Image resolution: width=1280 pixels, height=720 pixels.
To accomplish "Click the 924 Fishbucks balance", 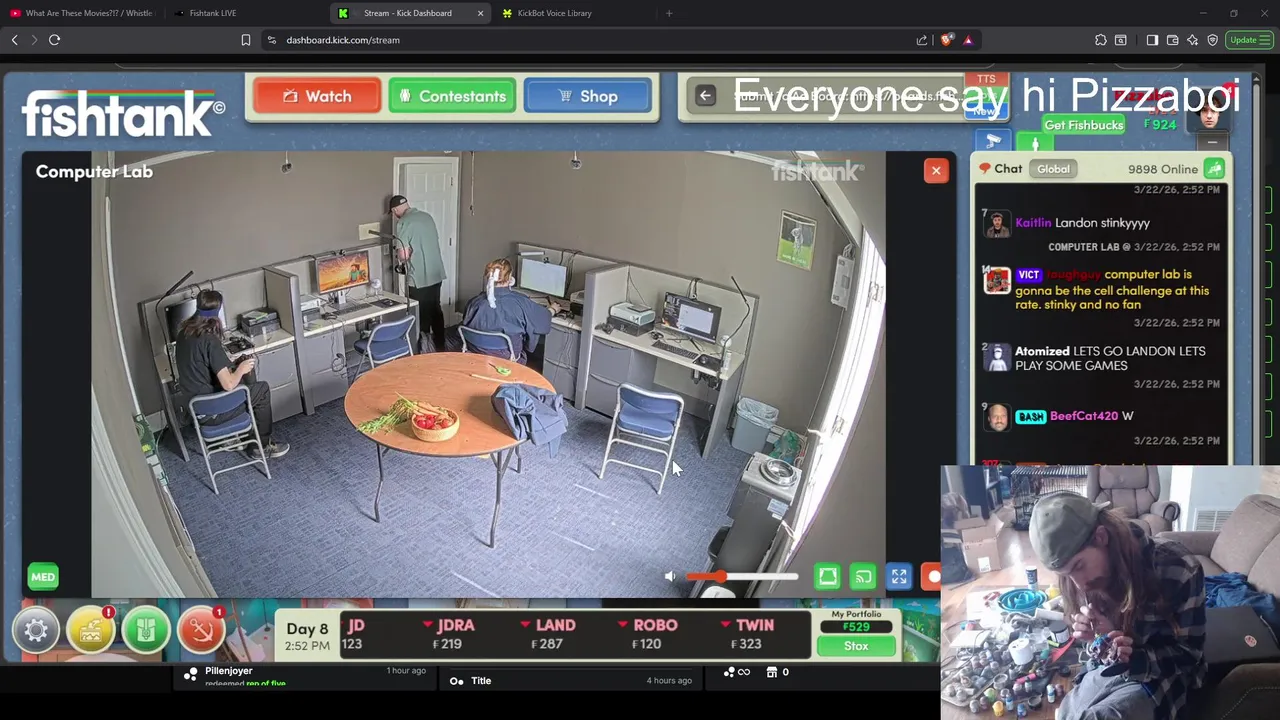I will (1159, 125).
